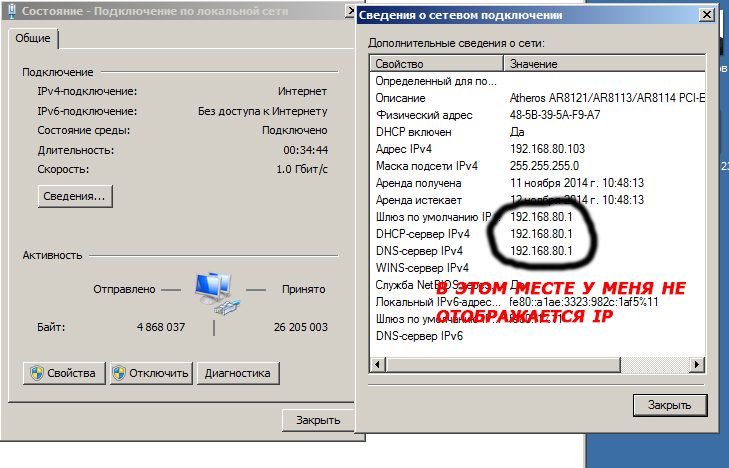Click the network computers activity icon

pos(217,294)
